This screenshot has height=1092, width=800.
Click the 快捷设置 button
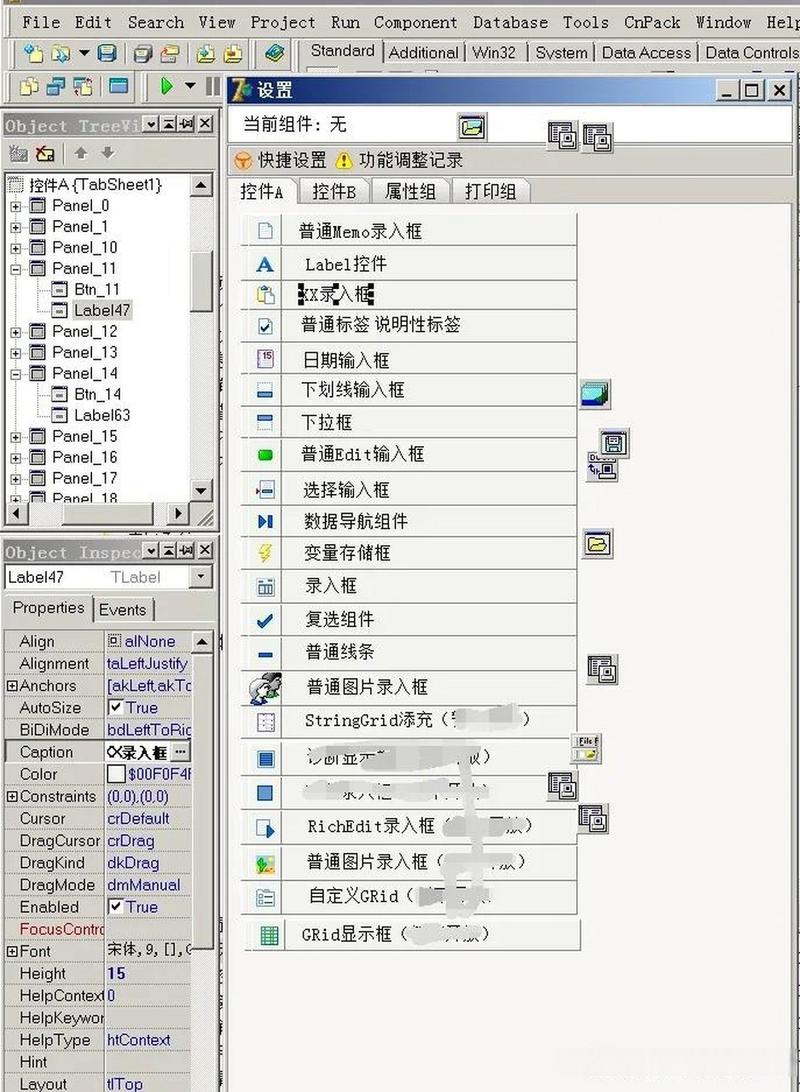click(280, 160)
